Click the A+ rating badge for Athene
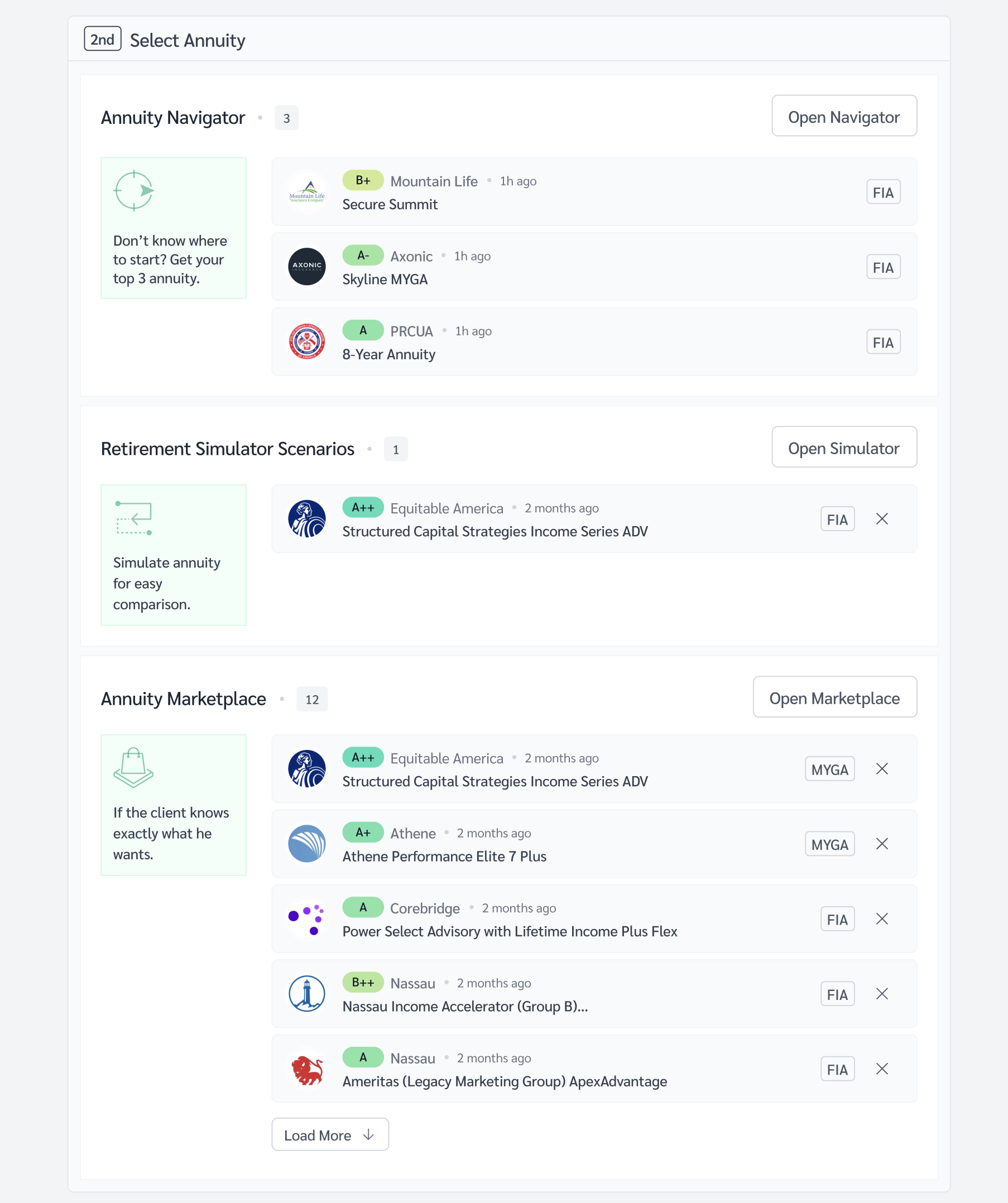This screenshot has height=1203, width=1008. coord(363,832)
